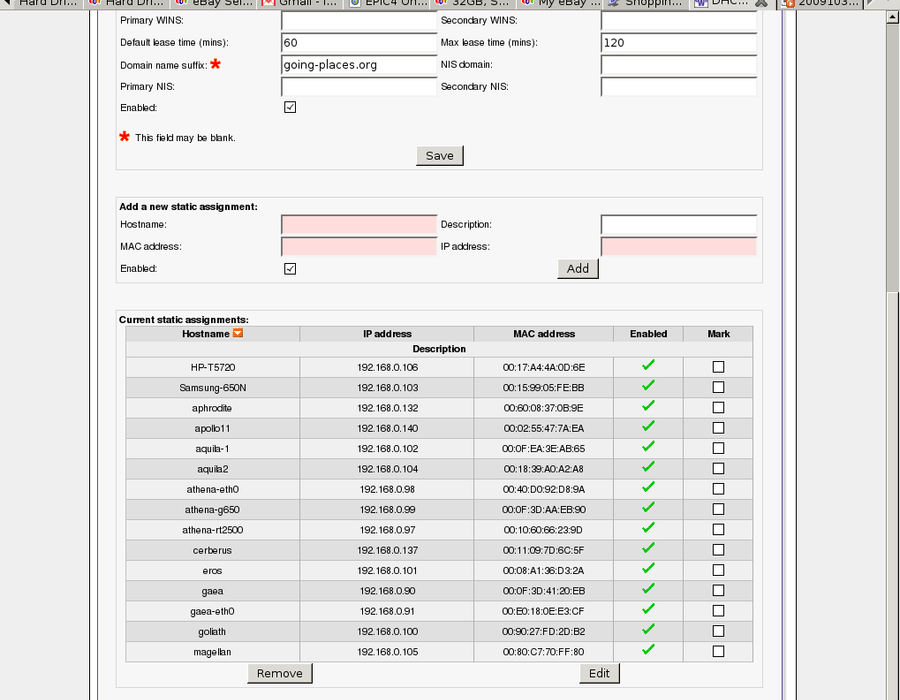Screen dimensions: 900x700
Task: Mark the goliath row checkbox
Action: [x=718, y=631]
